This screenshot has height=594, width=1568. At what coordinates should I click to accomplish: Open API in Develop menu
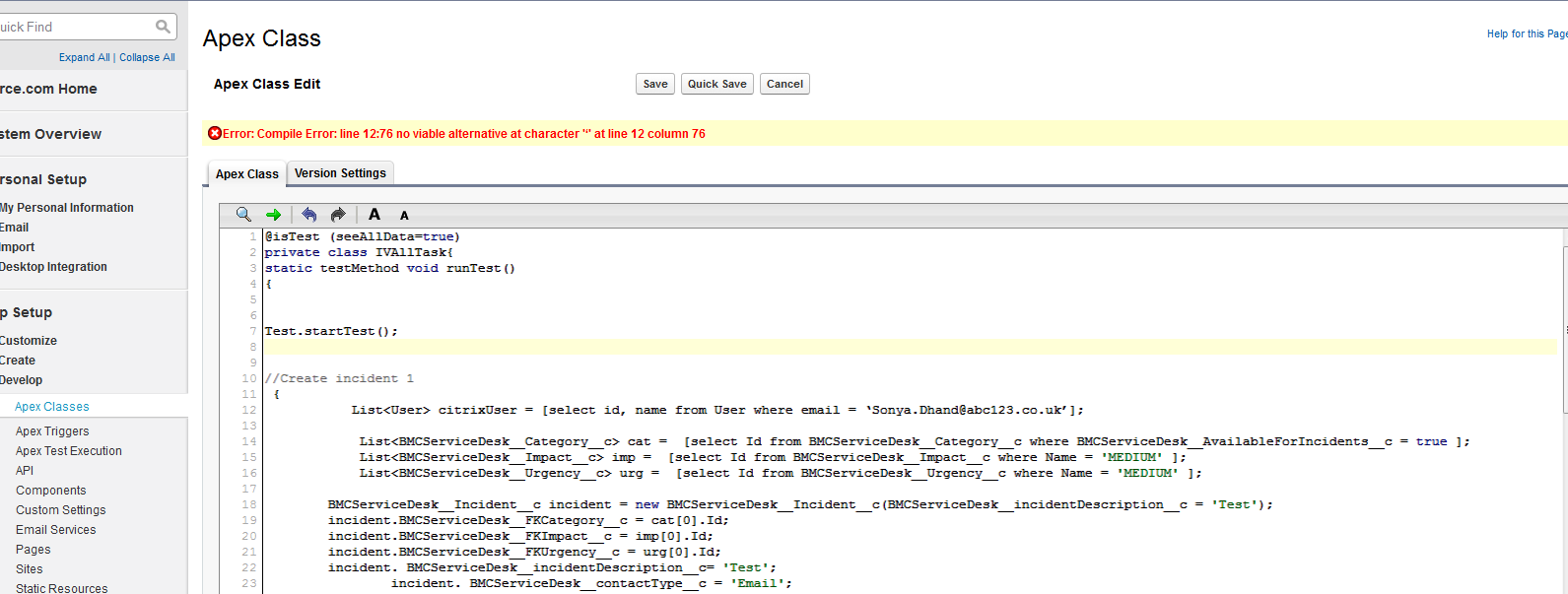coord(25,471)
